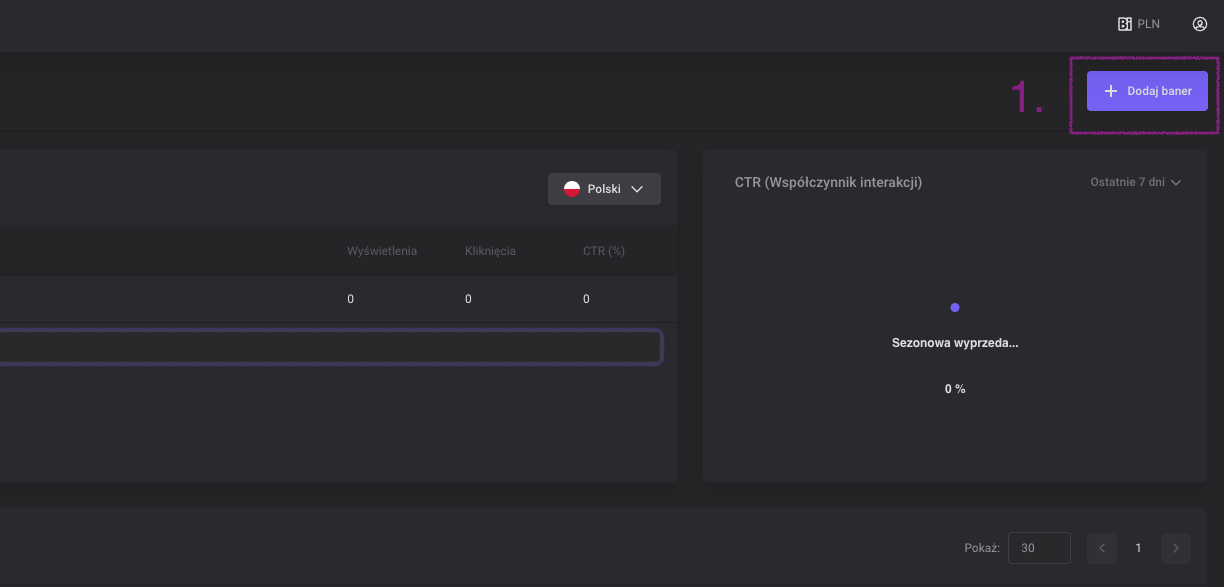Click the purple-outlined empty banner row

click(x=330, y=347)
